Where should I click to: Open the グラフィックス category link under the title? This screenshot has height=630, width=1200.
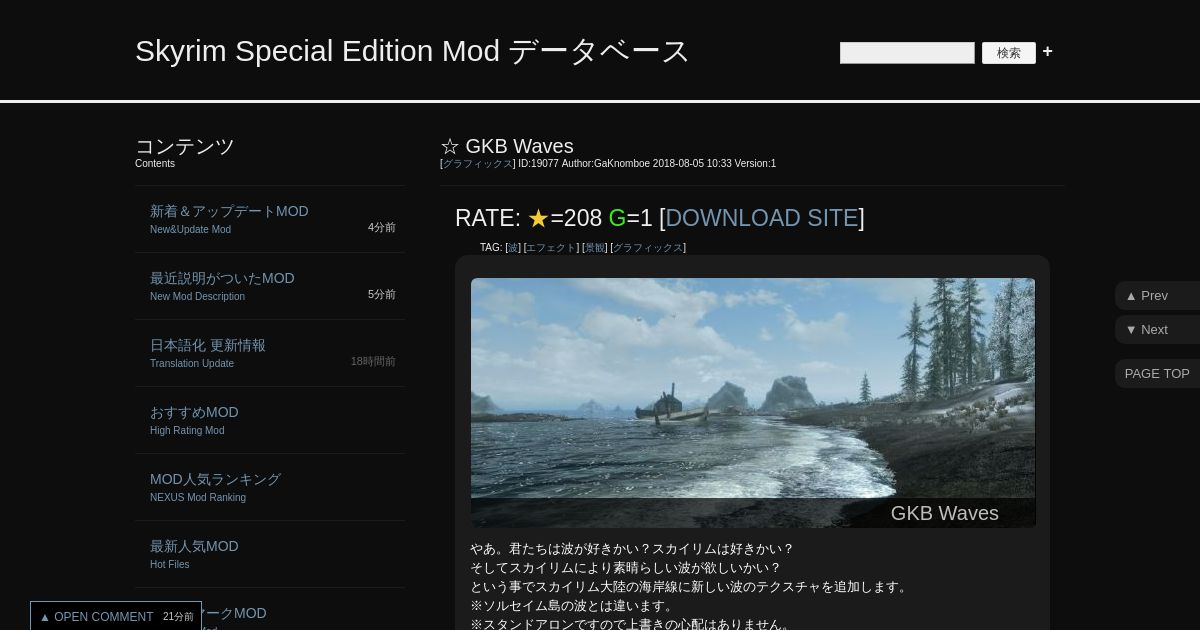478,164
